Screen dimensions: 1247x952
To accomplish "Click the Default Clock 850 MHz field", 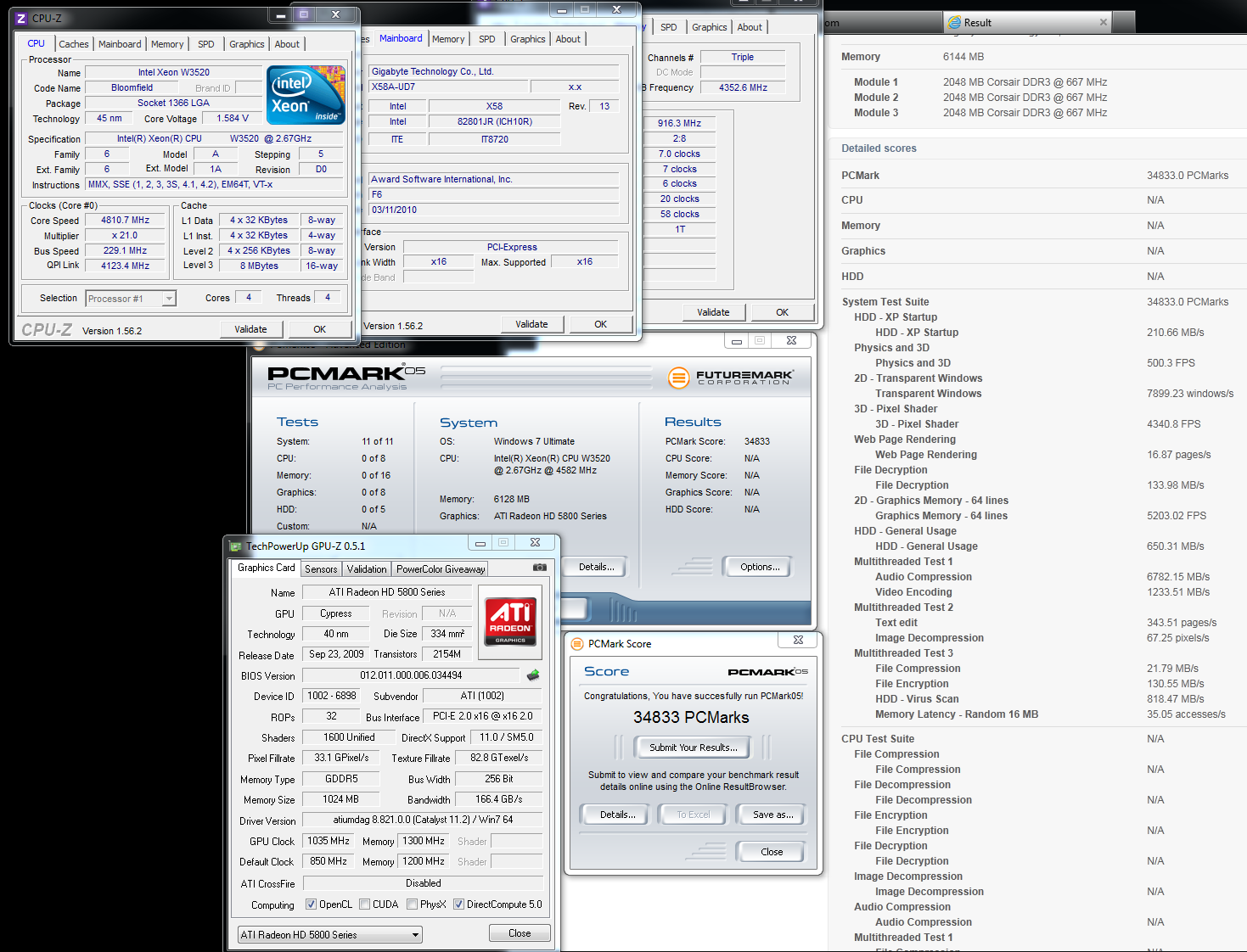I will coord(329,861).
